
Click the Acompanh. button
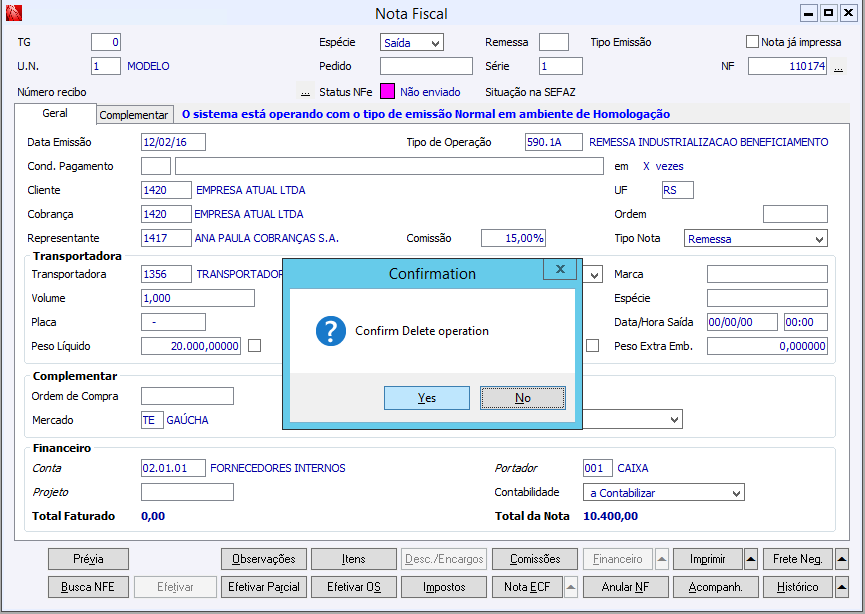coord(716,587)
